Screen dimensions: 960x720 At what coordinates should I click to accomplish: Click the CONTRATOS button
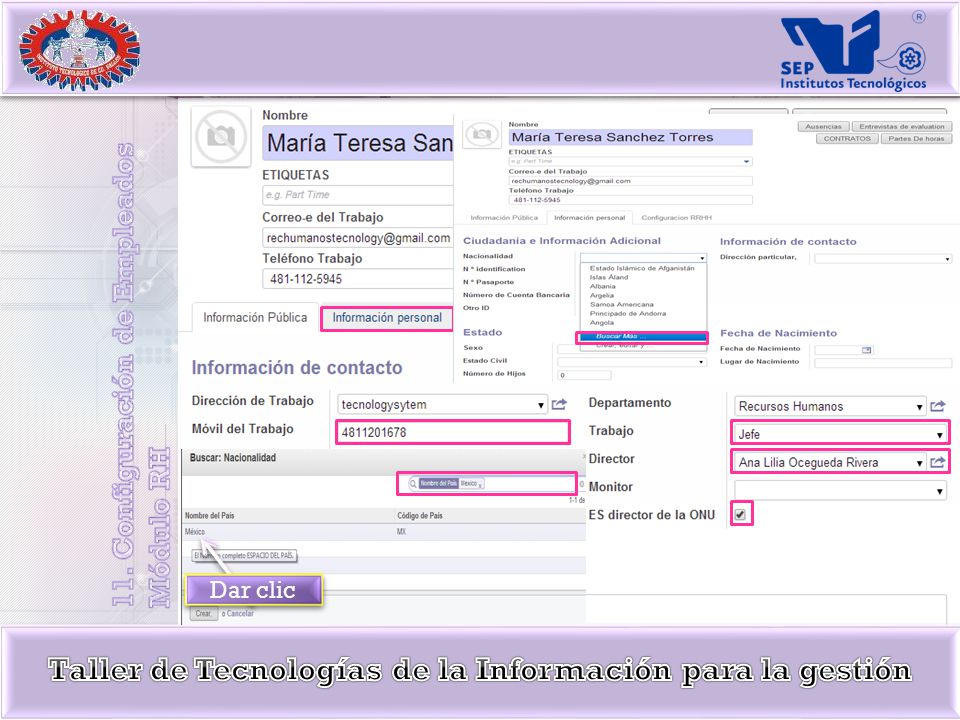click(x=847, y=139)
